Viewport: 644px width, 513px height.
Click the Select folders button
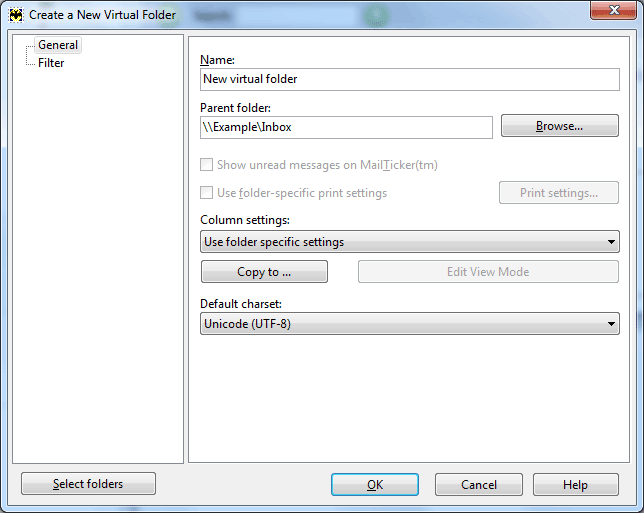(x=88, y=484)
